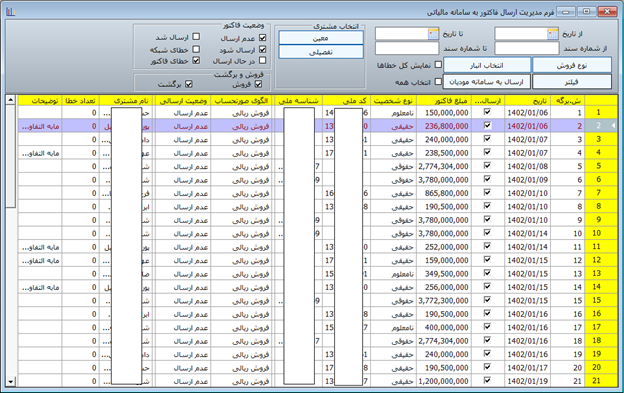Click the 'الگوی صورتحساب' column header
The width and height of the screenshot is (624, 393).
[x=242, y=101]
